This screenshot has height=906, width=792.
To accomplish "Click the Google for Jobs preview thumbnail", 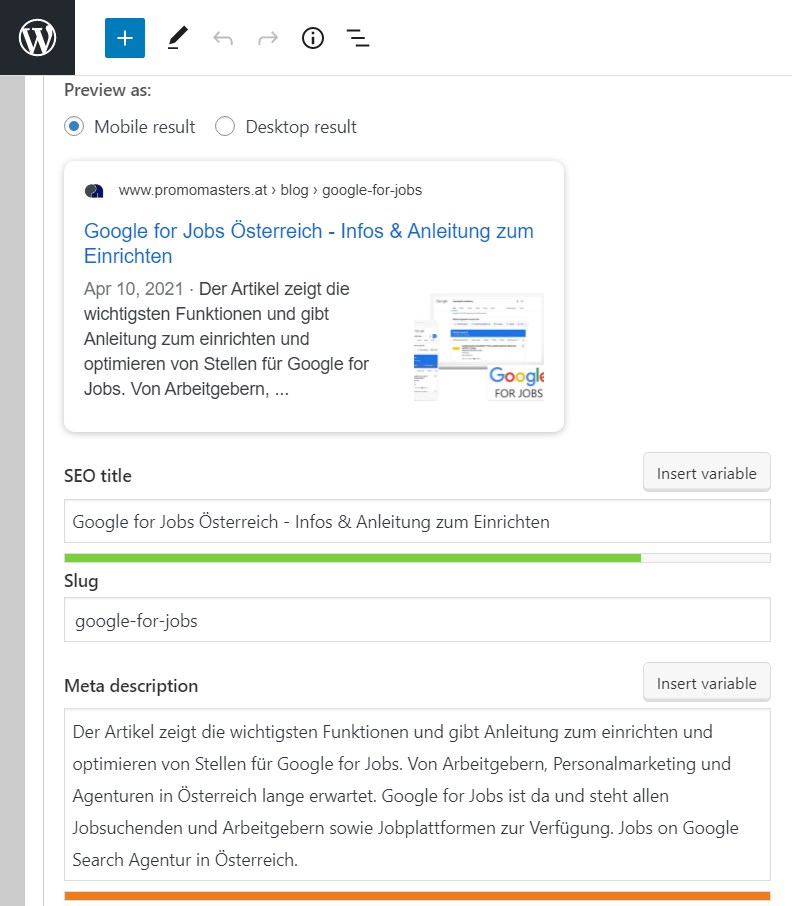I will 478,347.
